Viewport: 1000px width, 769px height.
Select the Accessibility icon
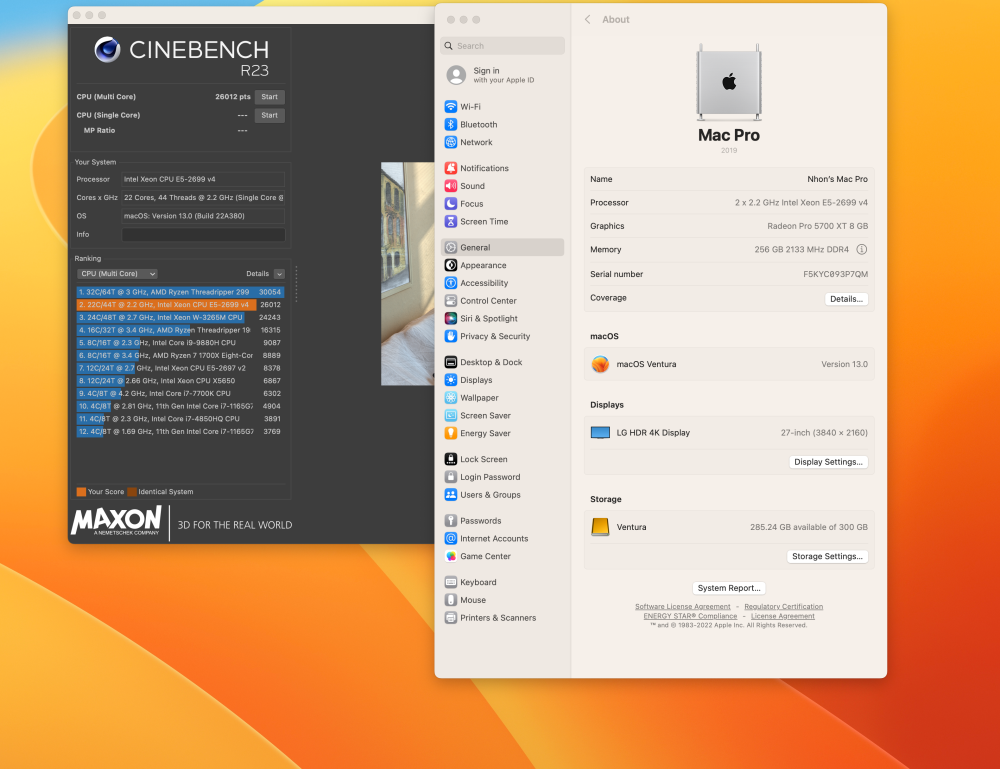[450, 283]
